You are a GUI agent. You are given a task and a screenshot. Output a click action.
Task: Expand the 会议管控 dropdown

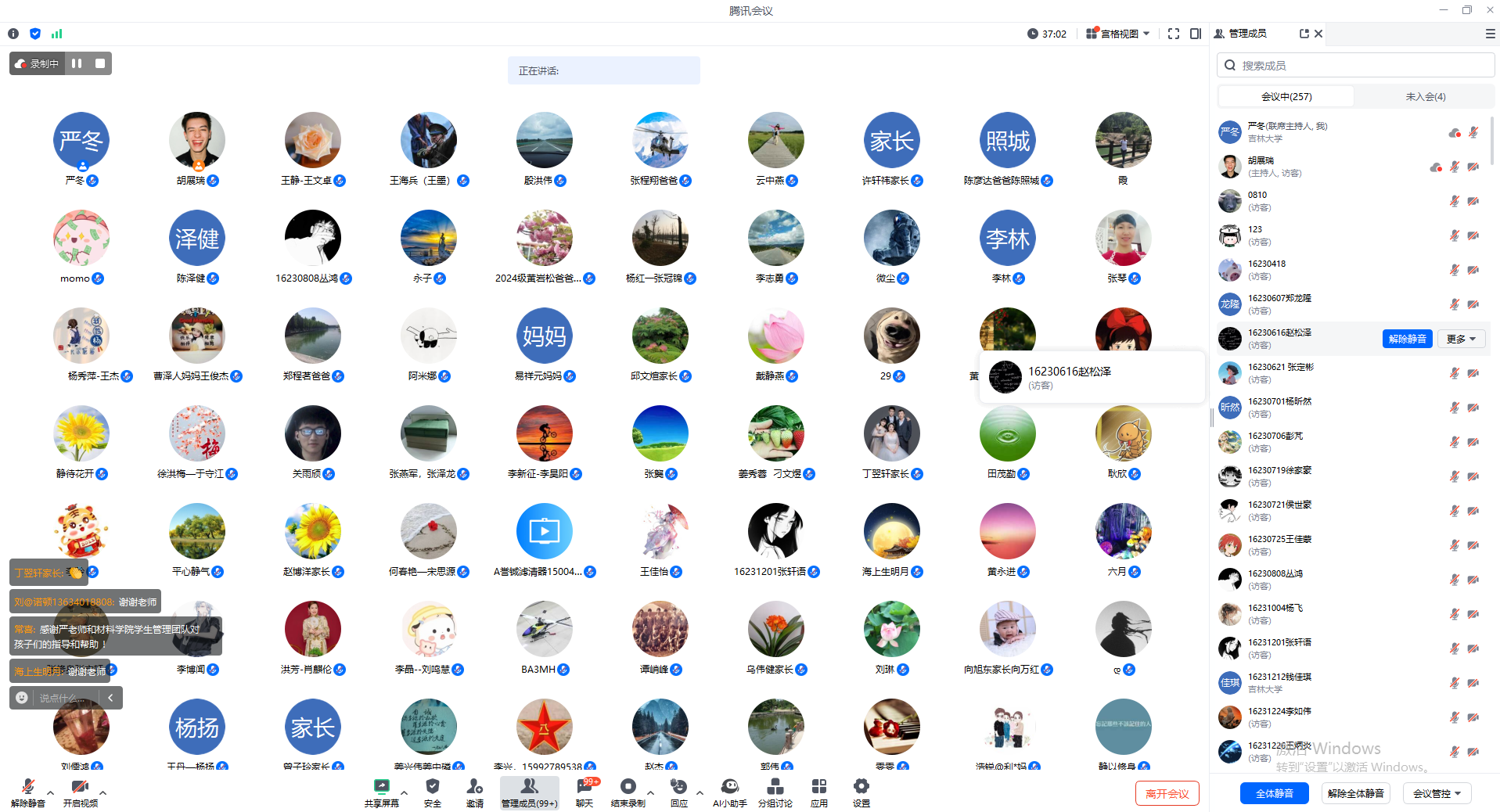(1437, 793)
